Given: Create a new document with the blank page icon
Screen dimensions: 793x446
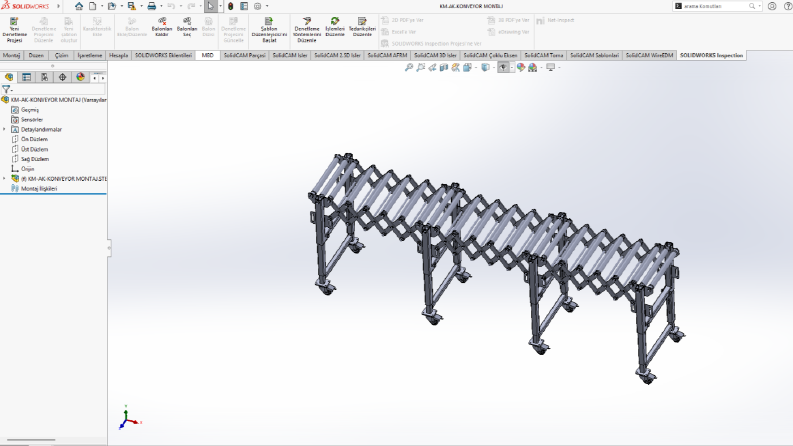Looking at the screenshot, I should (x=93, y=6).
